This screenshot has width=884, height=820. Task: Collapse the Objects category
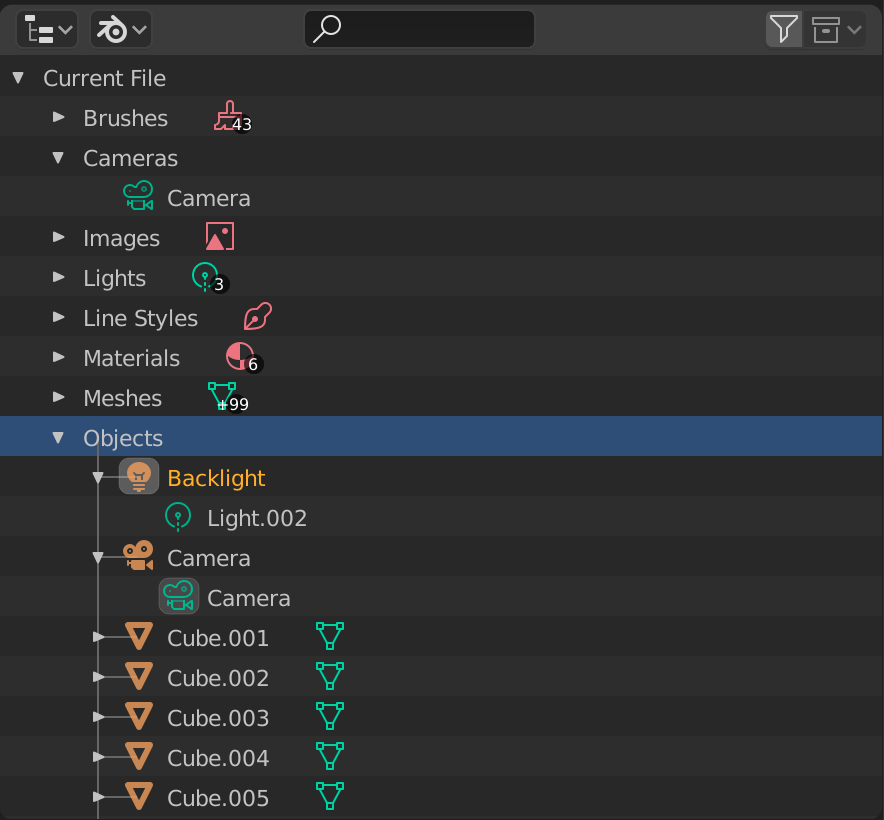coord(58,438)
